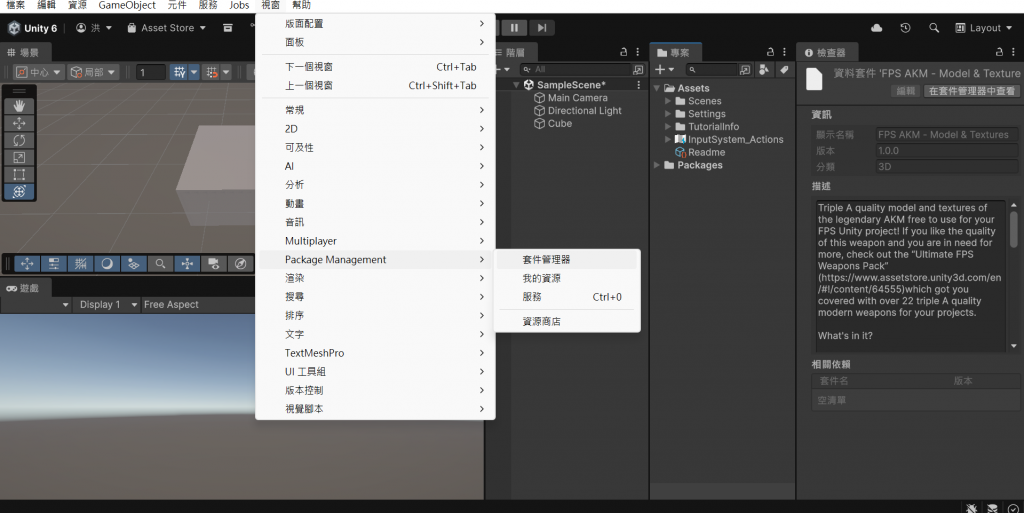The width and height of the screenshot is (1024, 513).
Task: Select 下一個視窗 menu entry
Action: click(375, 67)
